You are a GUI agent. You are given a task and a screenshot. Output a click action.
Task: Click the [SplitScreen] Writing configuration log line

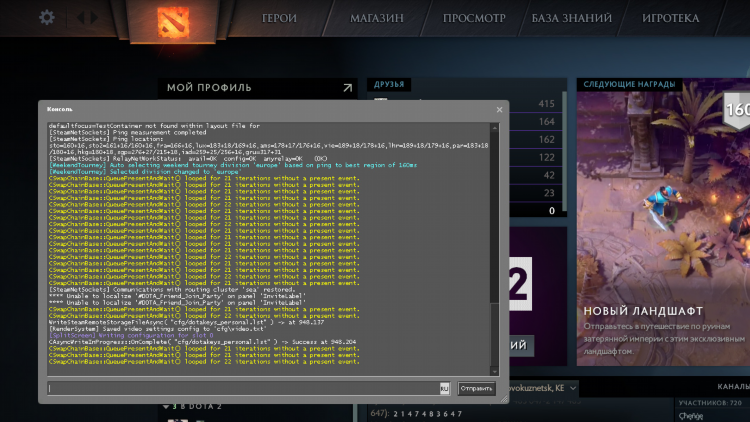pyautogui.click(x=131, y=335)
